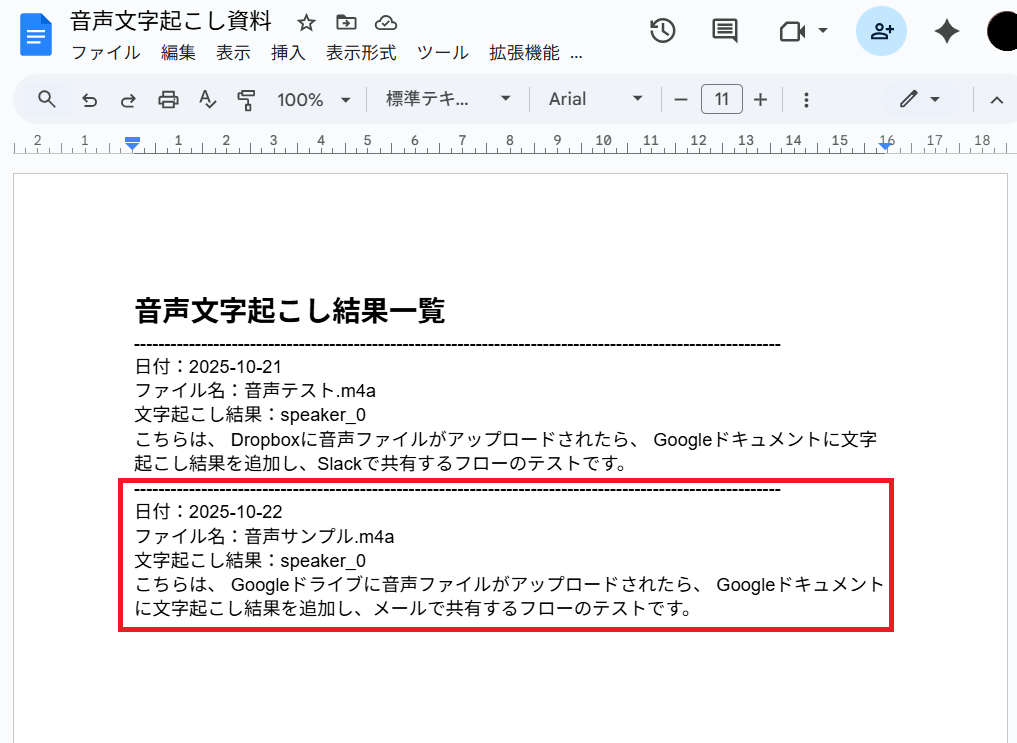Show comments panel icon
The image size is (1017, 743).
coord(724,31)
